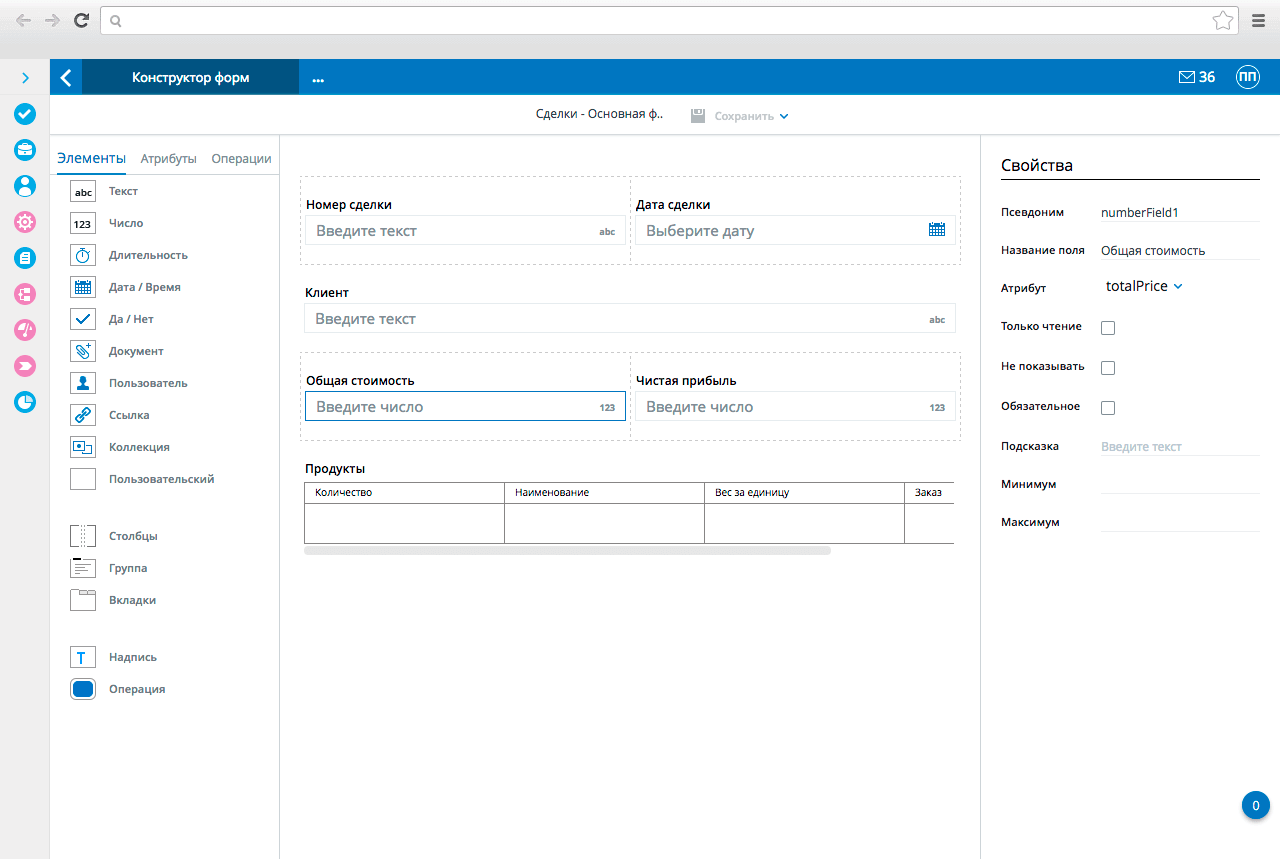The image size is (1280, 859).
Task: Open the pie chart reports icon
Action: pos(25,402)
